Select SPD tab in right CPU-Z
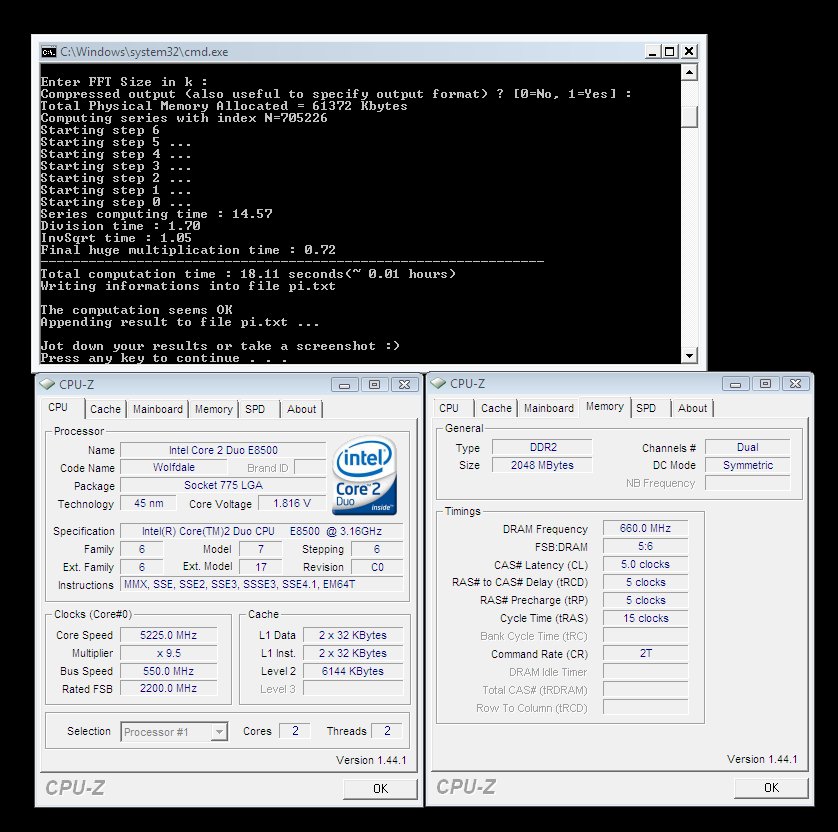Screen dimensions: 838x832 (646, 408)
